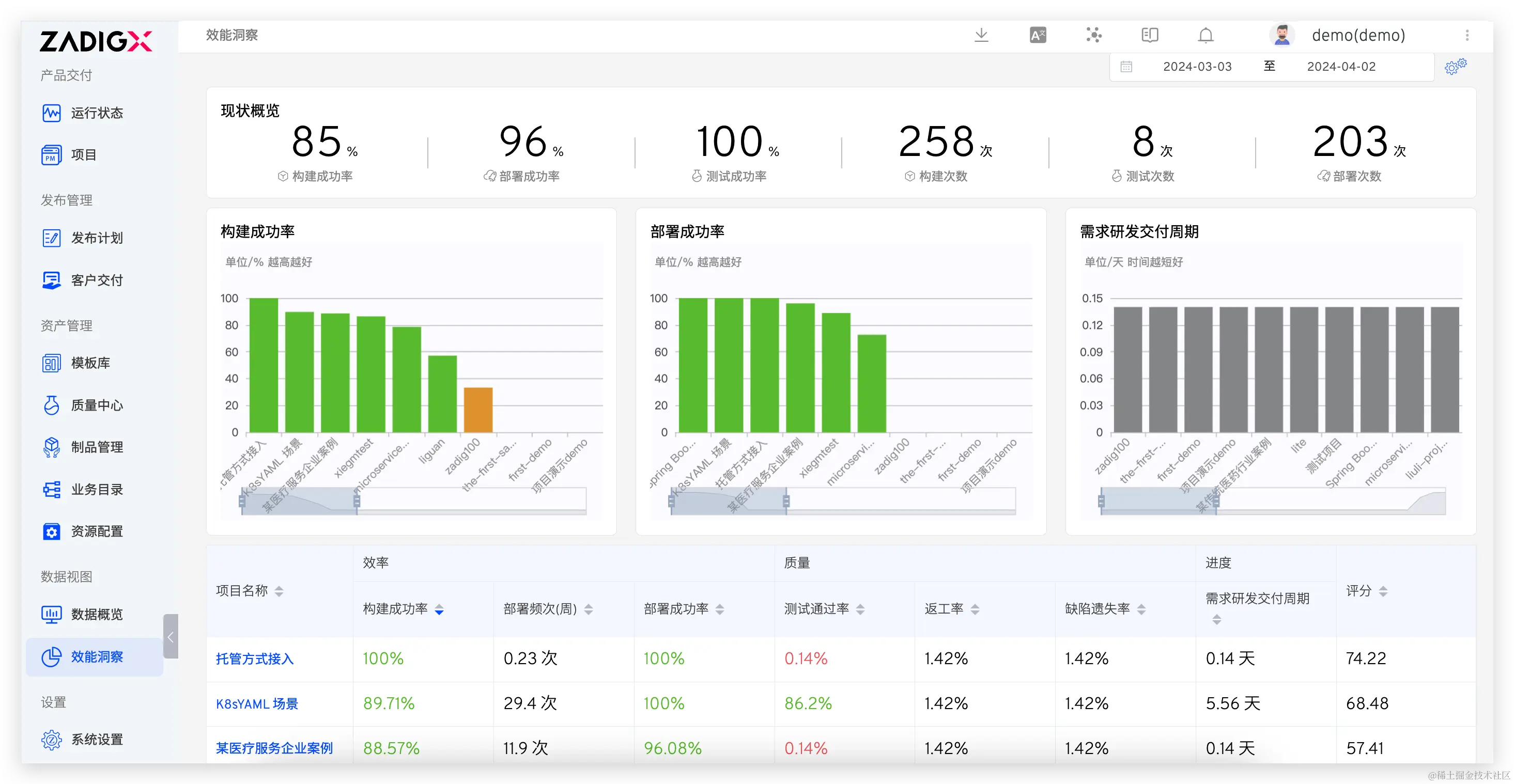Click the gear settings icon near date range

click(1455, 66)
